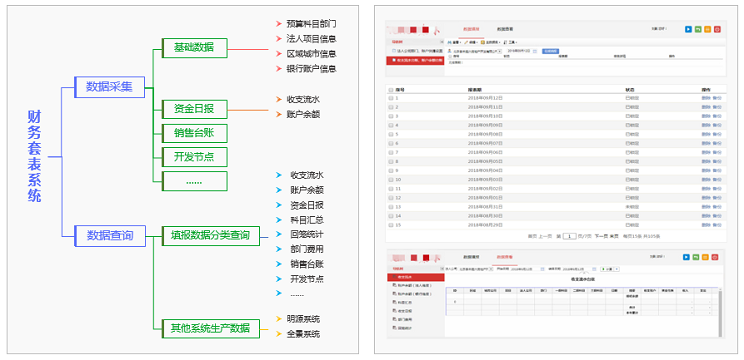The height and width of the screenshot is (360, 744).
Task: Toggle the select-all checkbox in 序号 header
Action: (x=391, y=89)
